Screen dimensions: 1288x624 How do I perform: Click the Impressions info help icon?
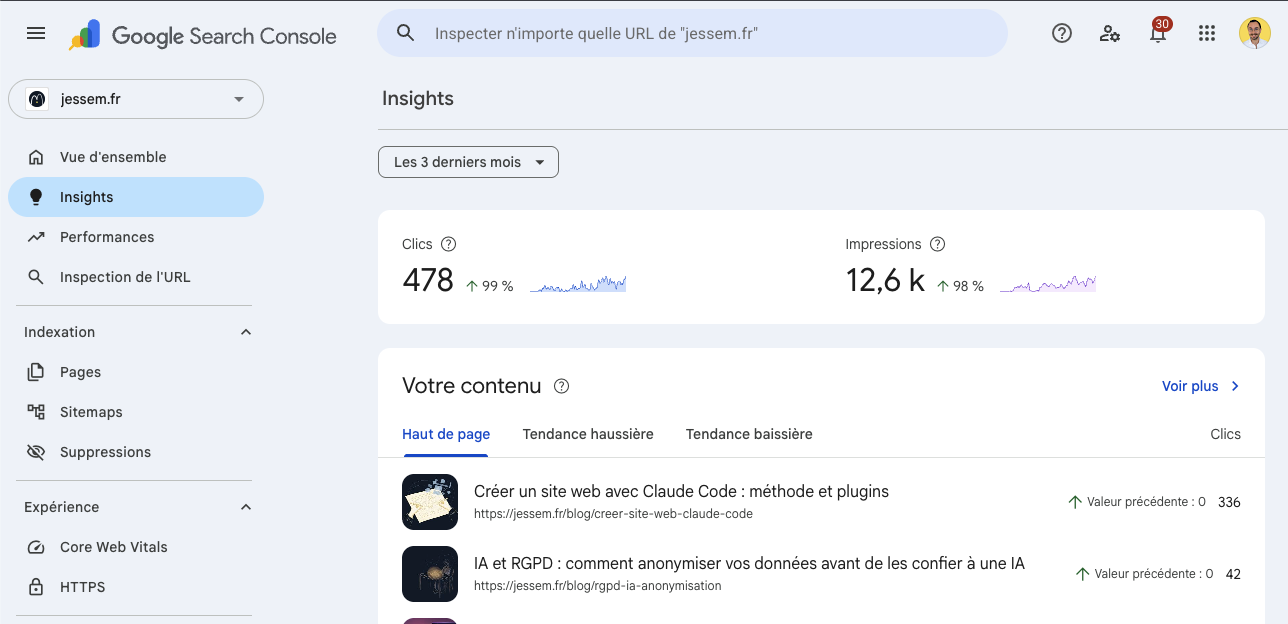(937, 244)
